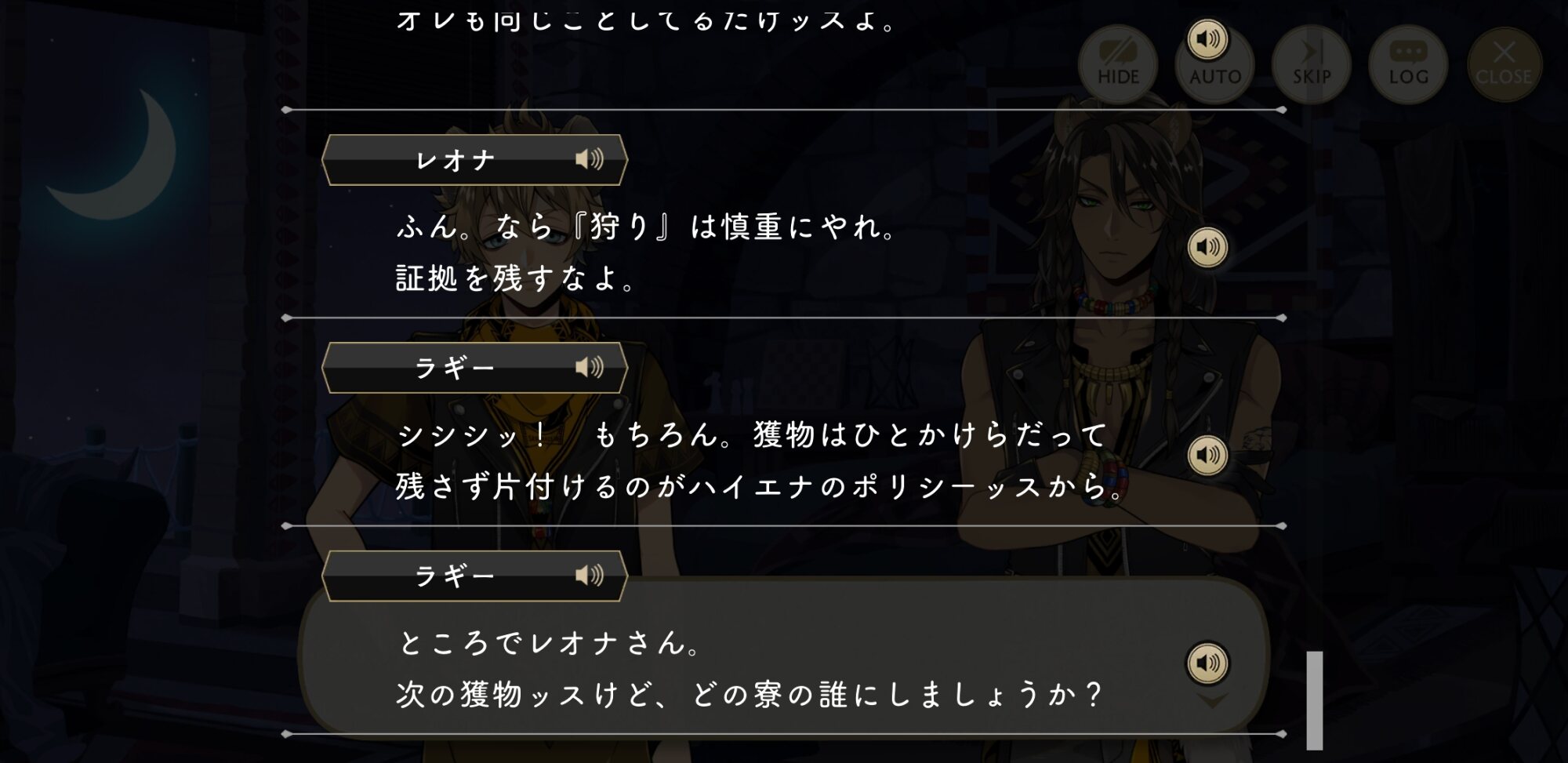Play voice on the first ラギー name tag

590,368
